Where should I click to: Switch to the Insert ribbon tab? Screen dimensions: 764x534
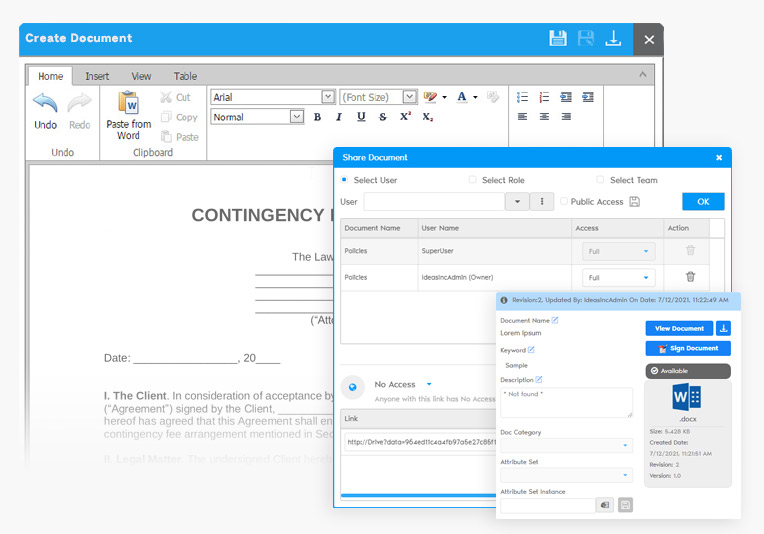tap(97, 76)
